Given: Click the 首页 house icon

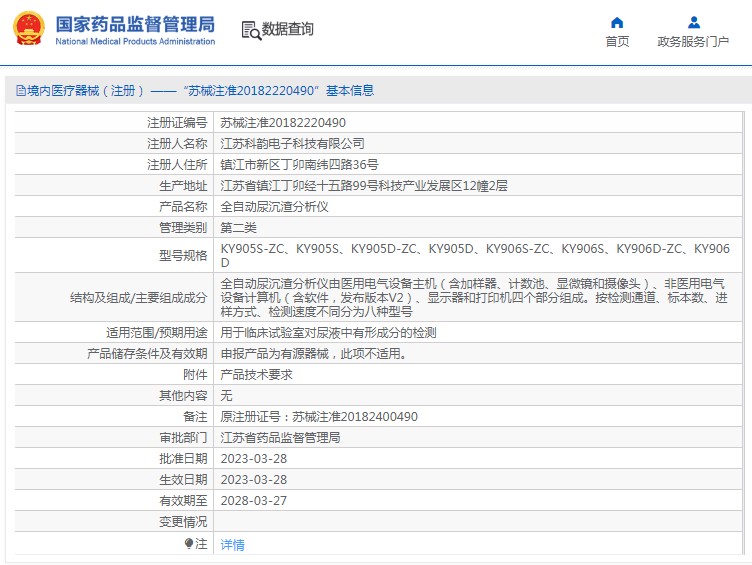Looking at the screenshot, I should click(617, 23).
